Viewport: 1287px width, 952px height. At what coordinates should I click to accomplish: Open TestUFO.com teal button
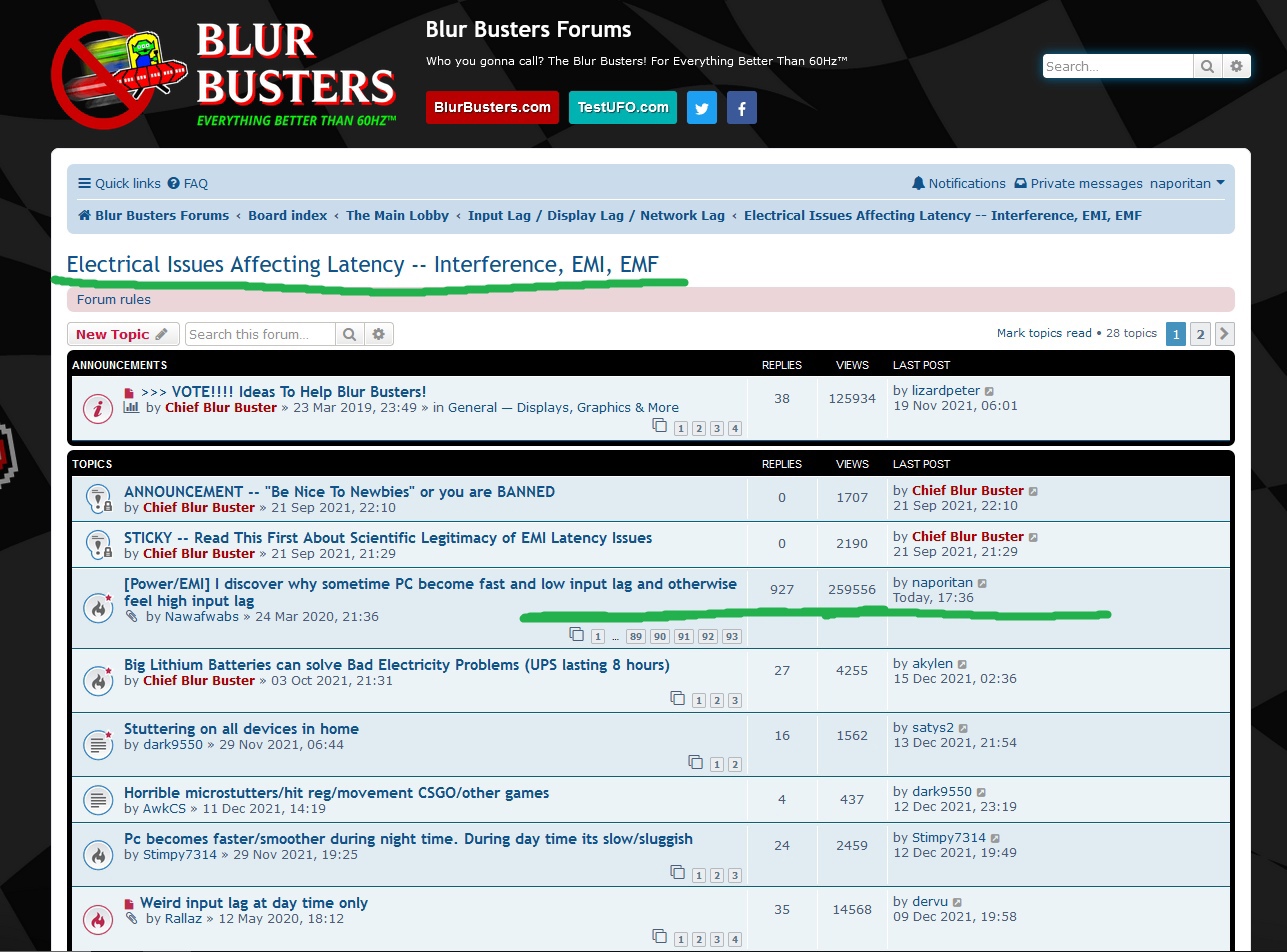623,107
